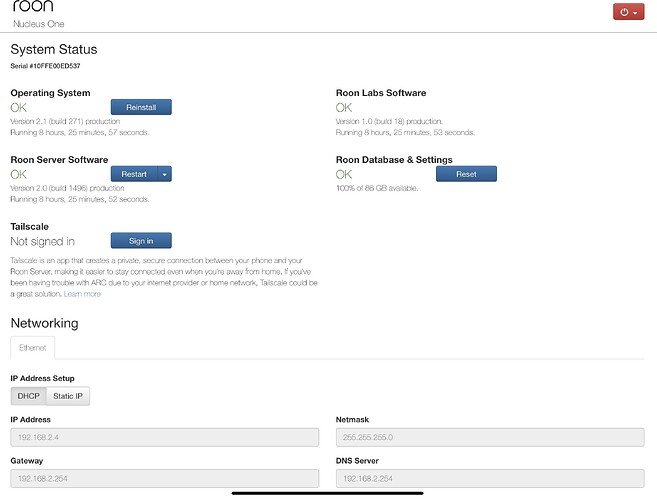Open the Tailscale Learn more link
657x499 pixels.
[x=82, y=294]
